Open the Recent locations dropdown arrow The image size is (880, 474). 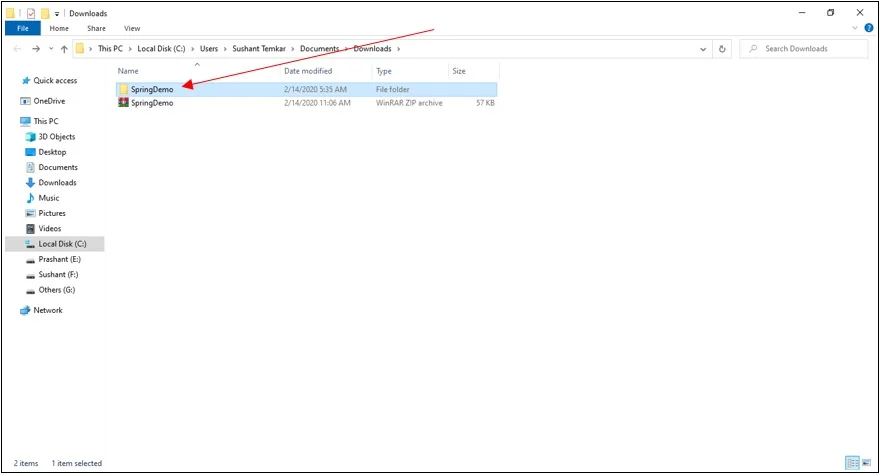[51, 49]
